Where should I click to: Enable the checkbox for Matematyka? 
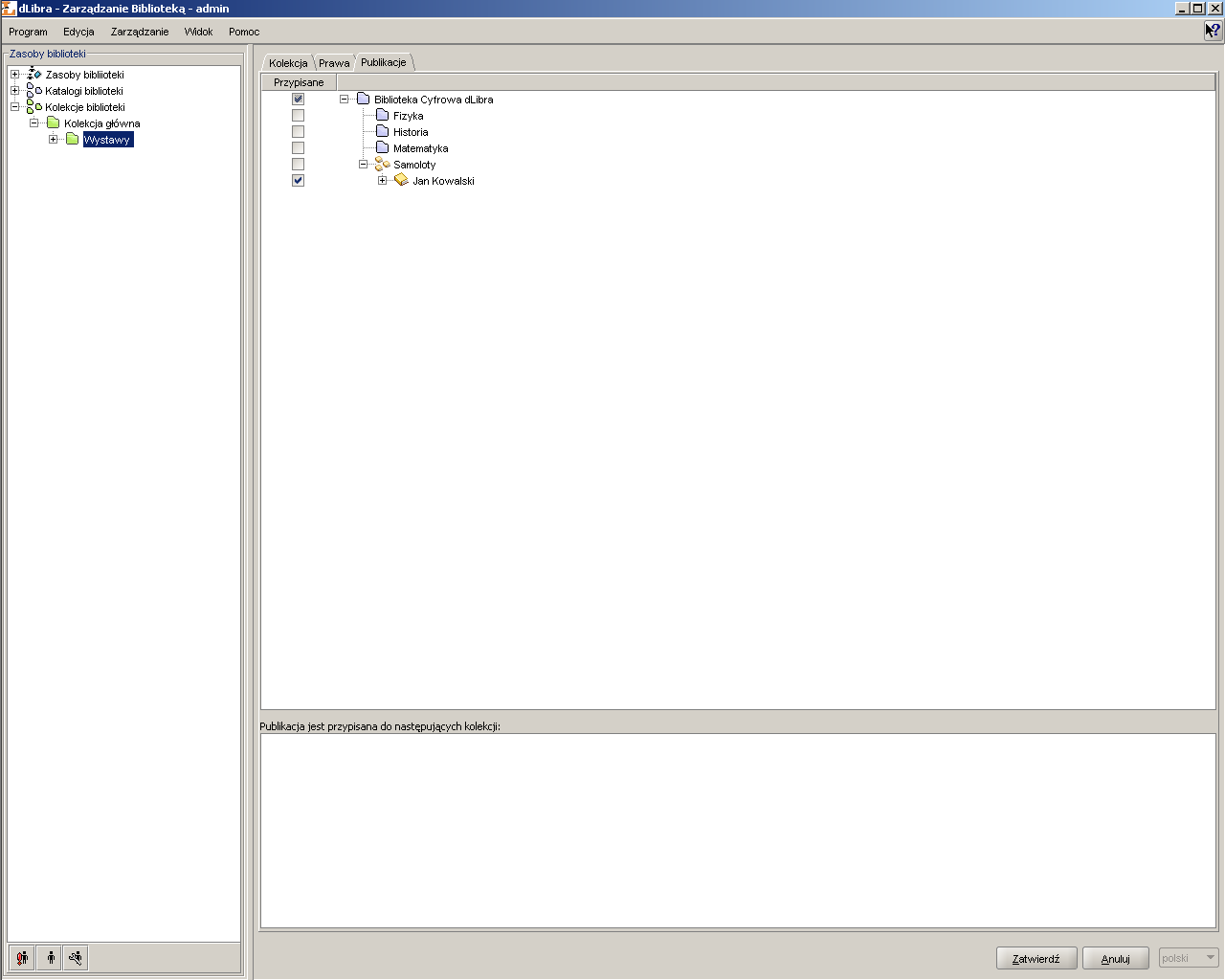298,148
